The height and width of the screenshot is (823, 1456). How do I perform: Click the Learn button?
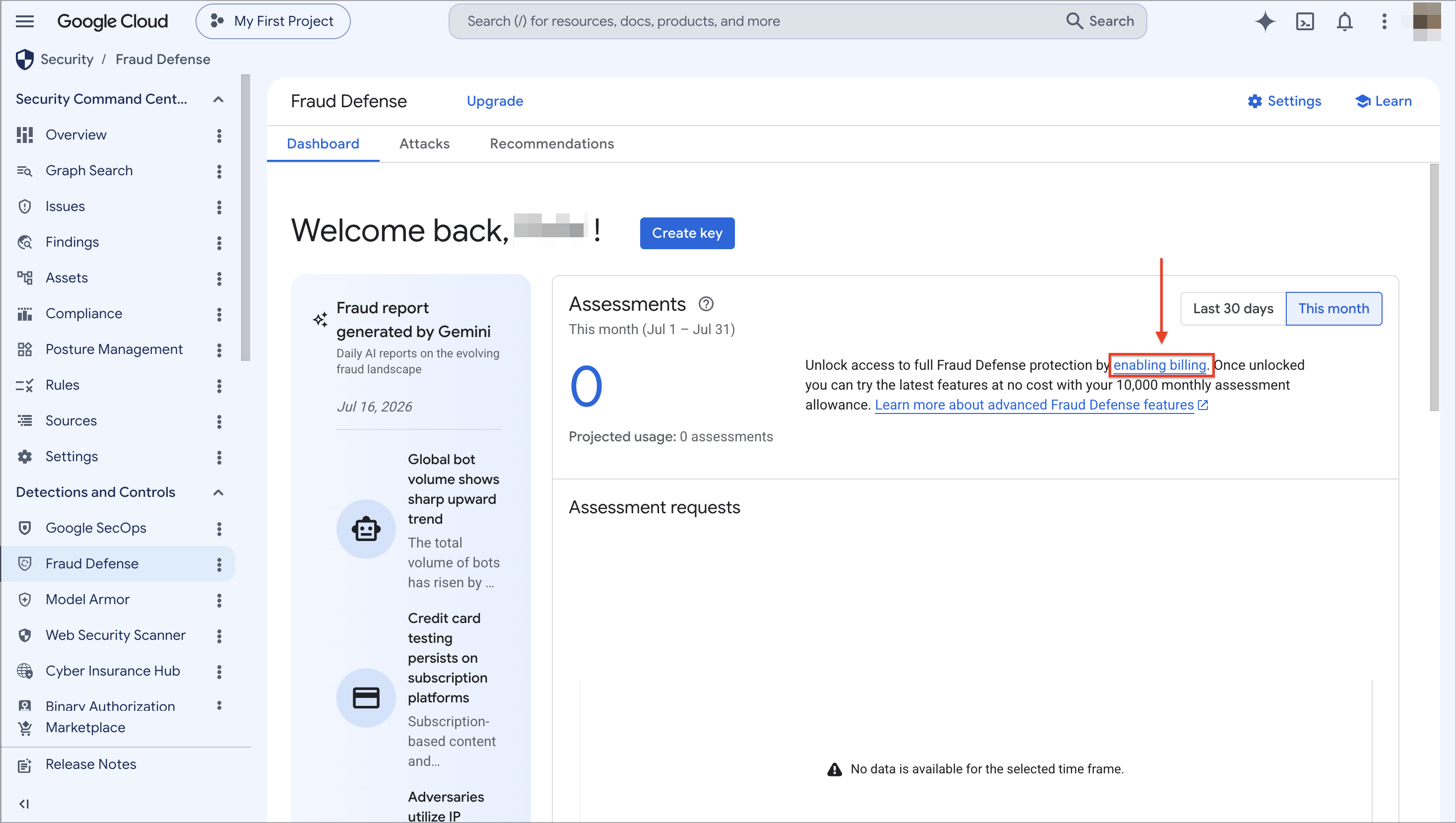coord(1383,101)
